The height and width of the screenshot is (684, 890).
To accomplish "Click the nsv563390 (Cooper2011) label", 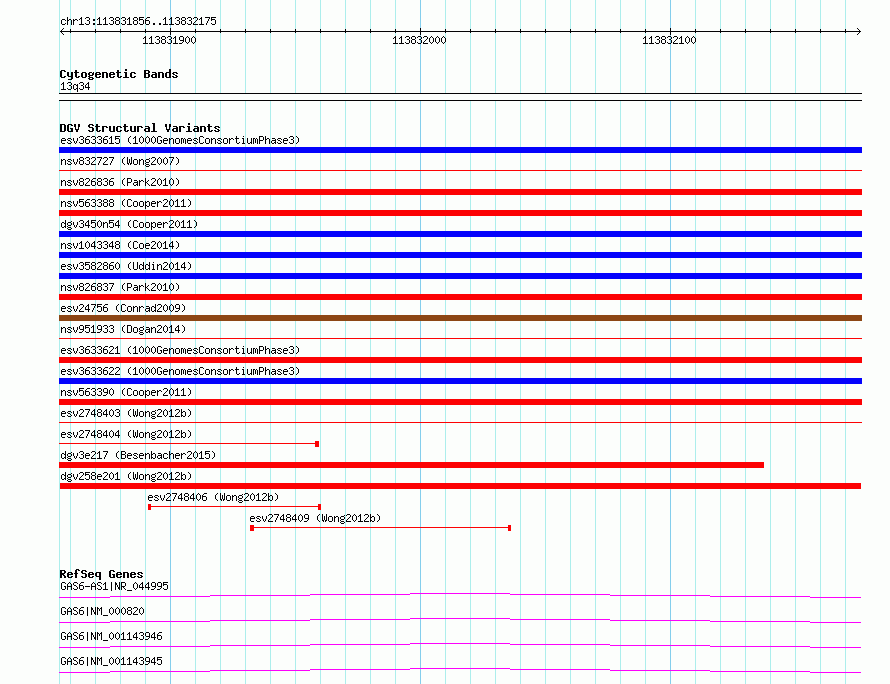I will (126, 392).
